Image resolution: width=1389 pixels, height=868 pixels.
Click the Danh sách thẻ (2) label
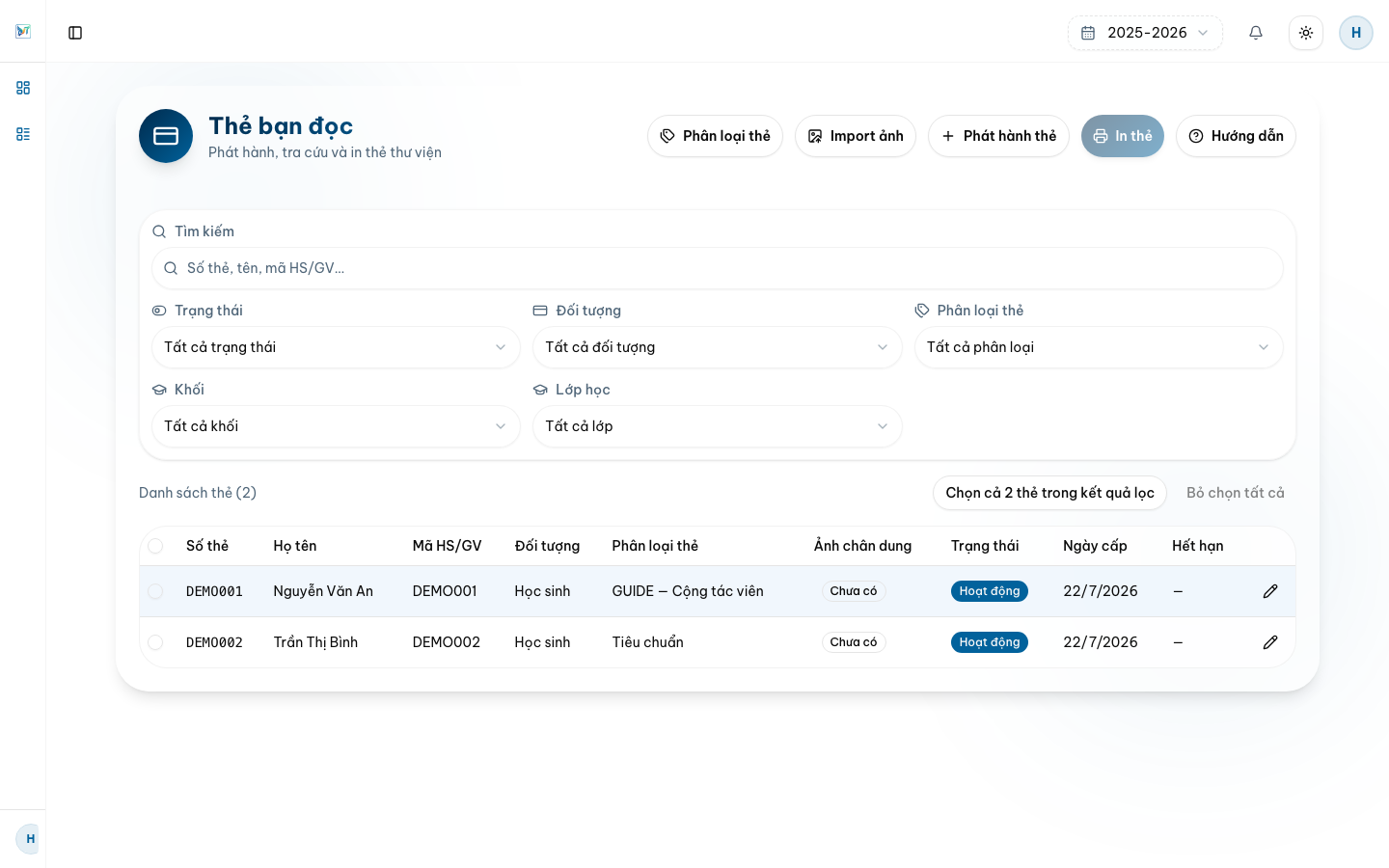click(x=198, y=493)
